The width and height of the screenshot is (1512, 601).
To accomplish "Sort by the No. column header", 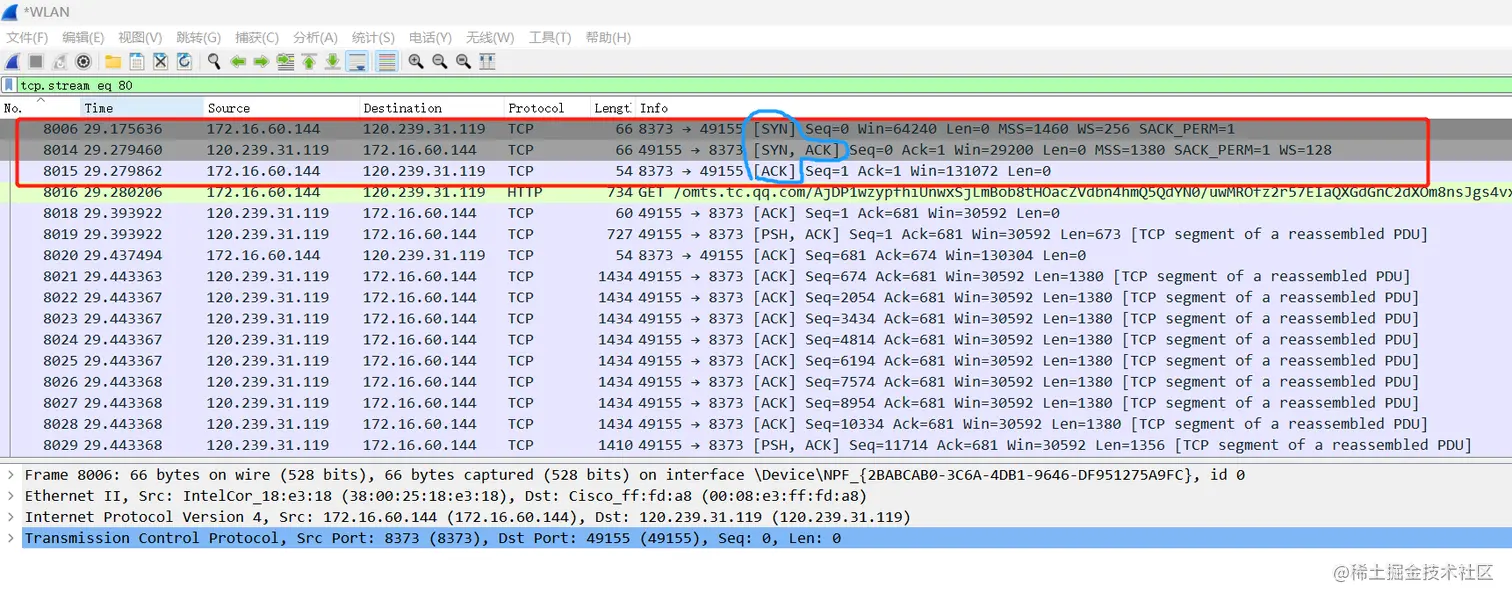I will tap(40, 108).
